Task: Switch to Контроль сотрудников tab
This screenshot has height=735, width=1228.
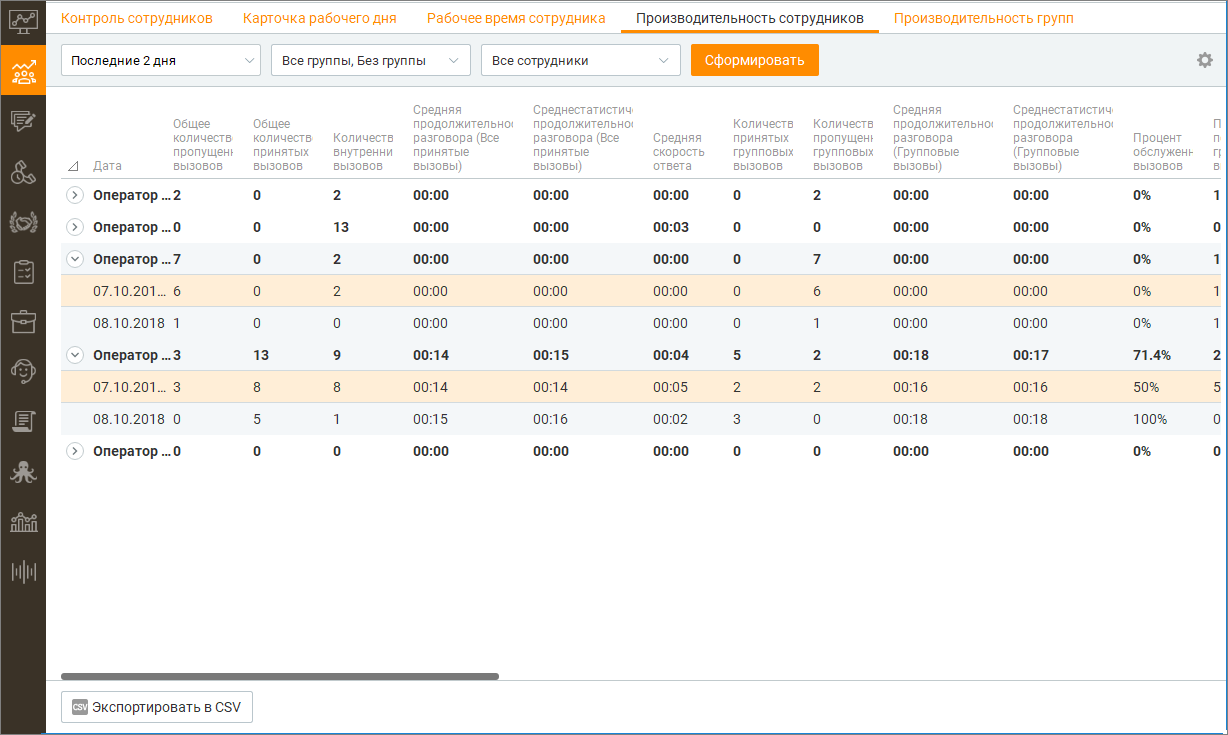Action: click(137, 18)
